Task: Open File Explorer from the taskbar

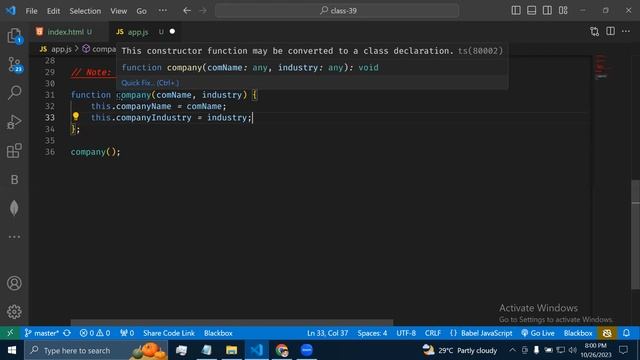Action: tap(231, 350)
